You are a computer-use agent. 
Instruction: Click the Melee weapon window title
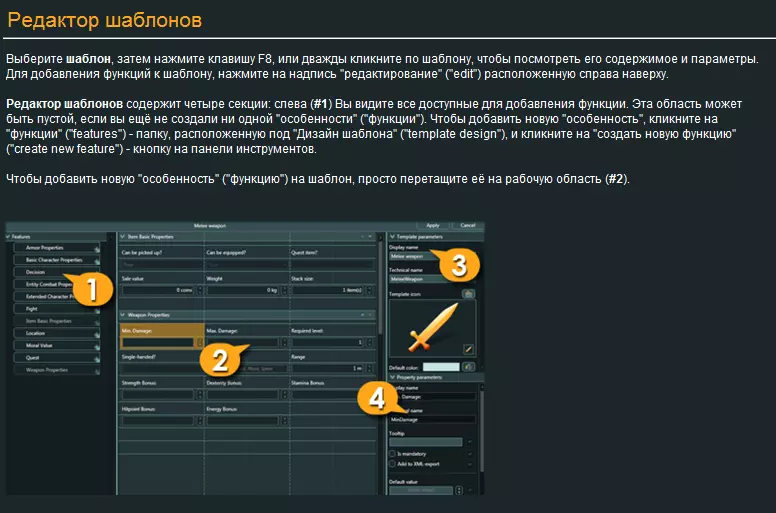pos(210,226)
